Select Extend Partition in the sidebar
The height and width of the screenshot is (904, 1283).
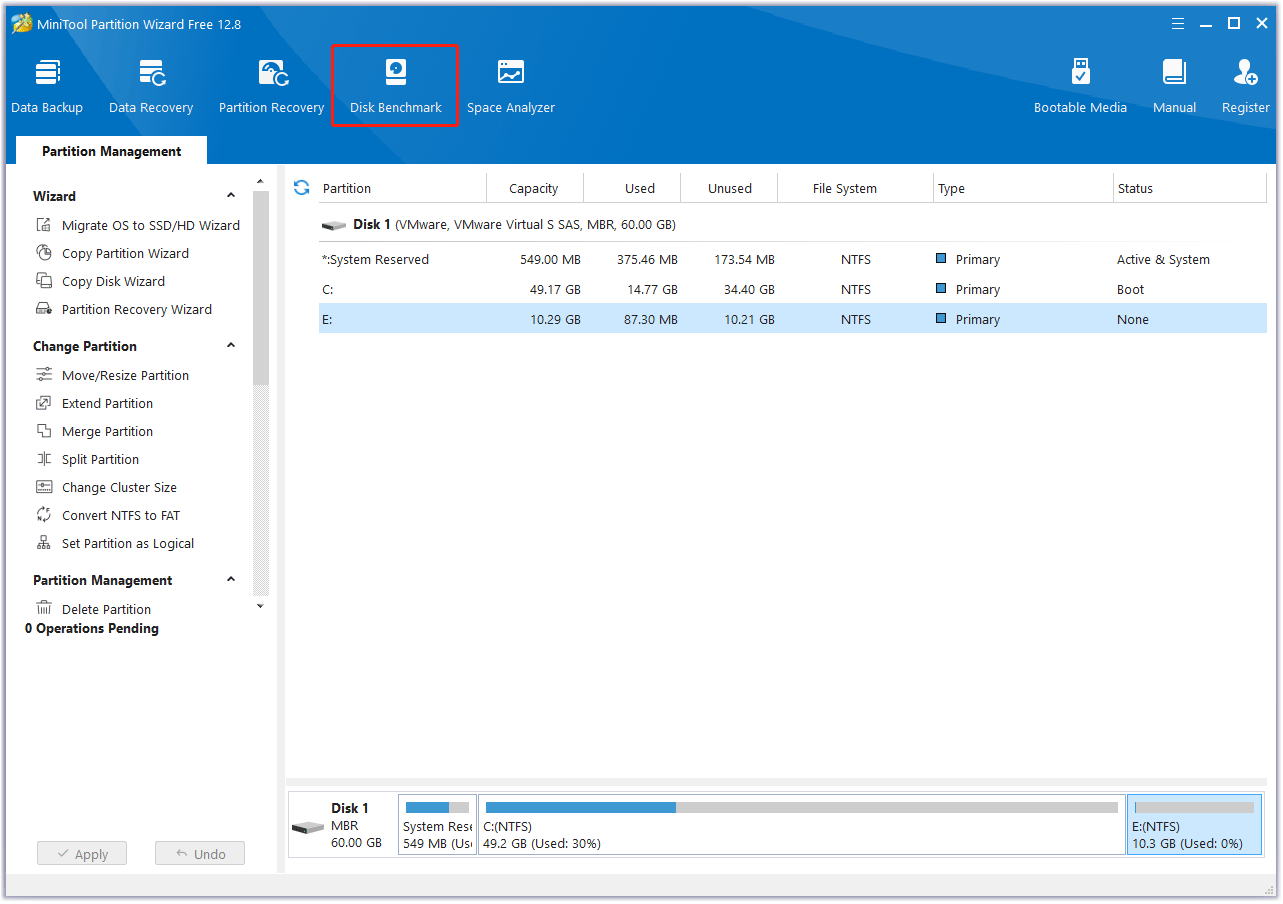click(x=94, y=403)
